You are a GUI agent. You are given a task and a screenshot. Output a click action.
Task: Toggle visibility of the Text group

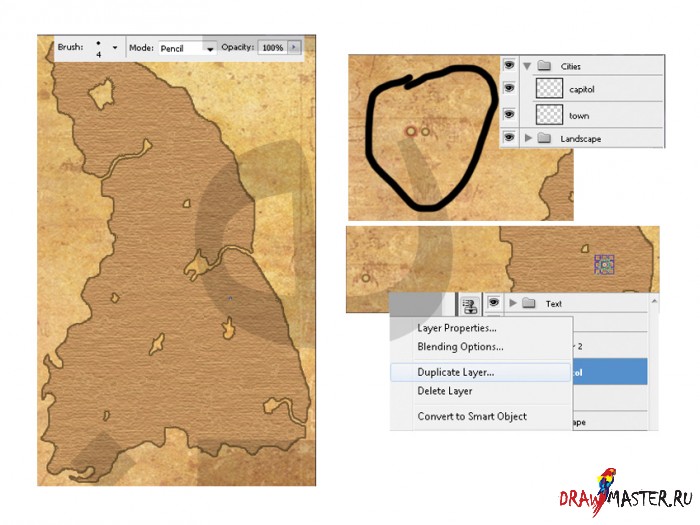493,303
